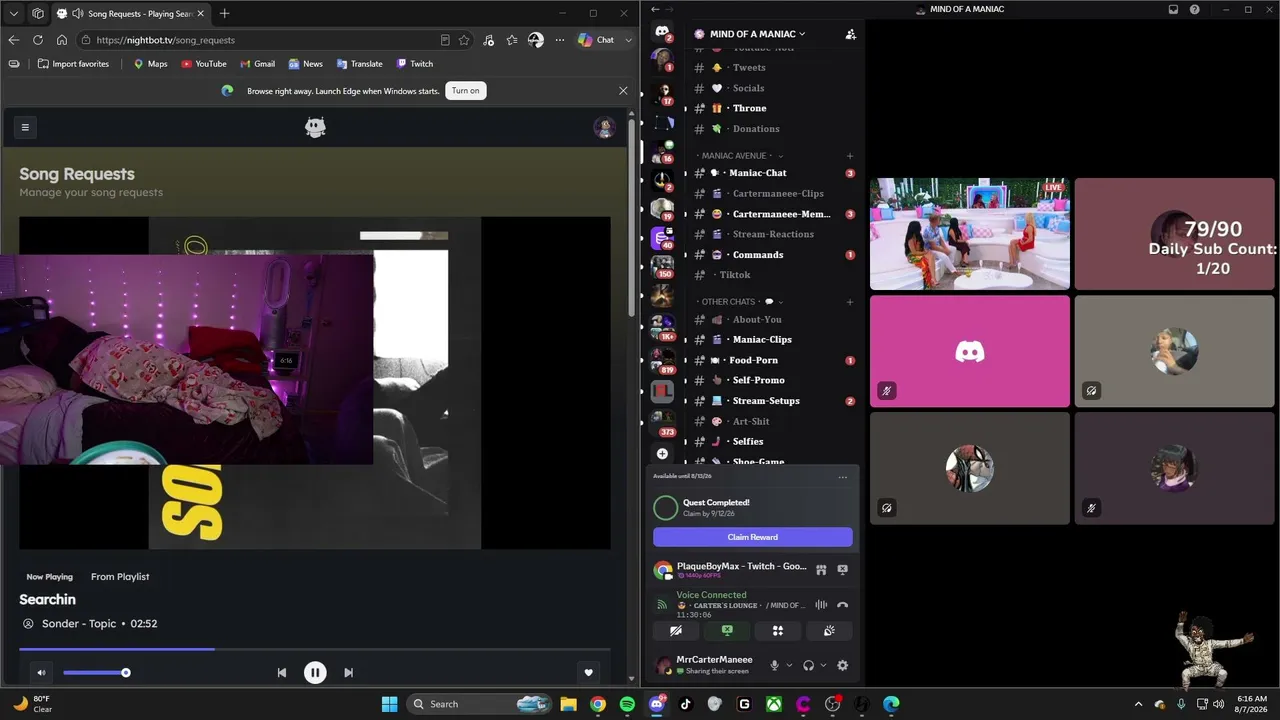The image size is (1280, 720).
Task: Mute the Discord microphone
Action: click(774, 665)
